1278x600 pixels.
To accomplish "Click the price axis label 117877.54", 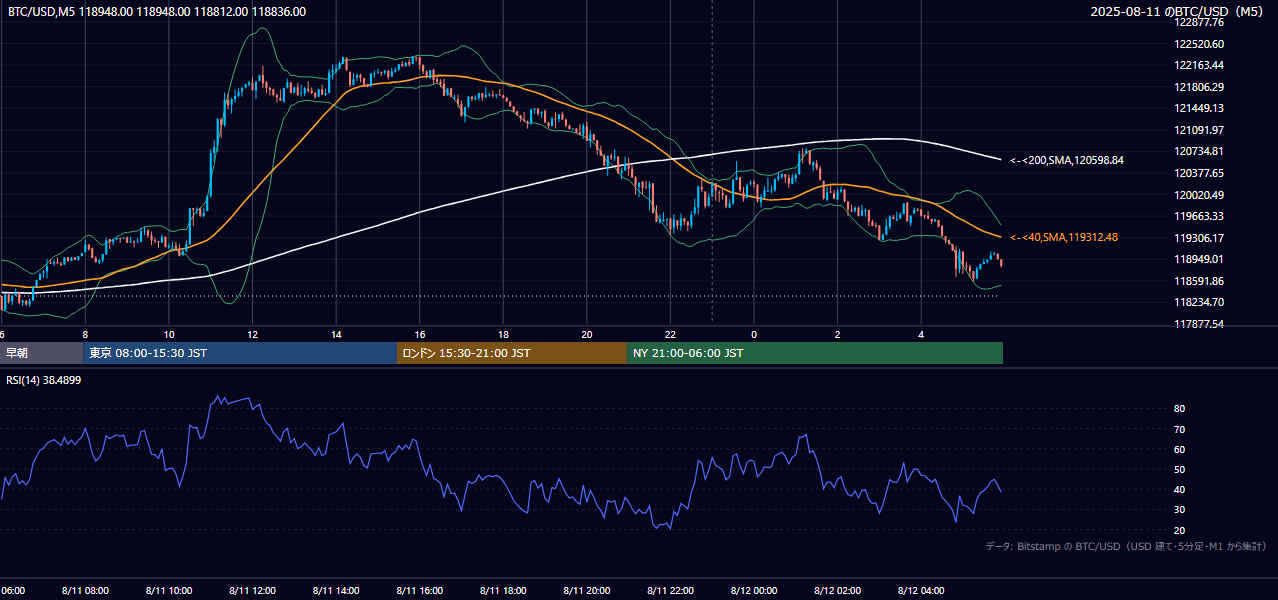I will 1199,324.
